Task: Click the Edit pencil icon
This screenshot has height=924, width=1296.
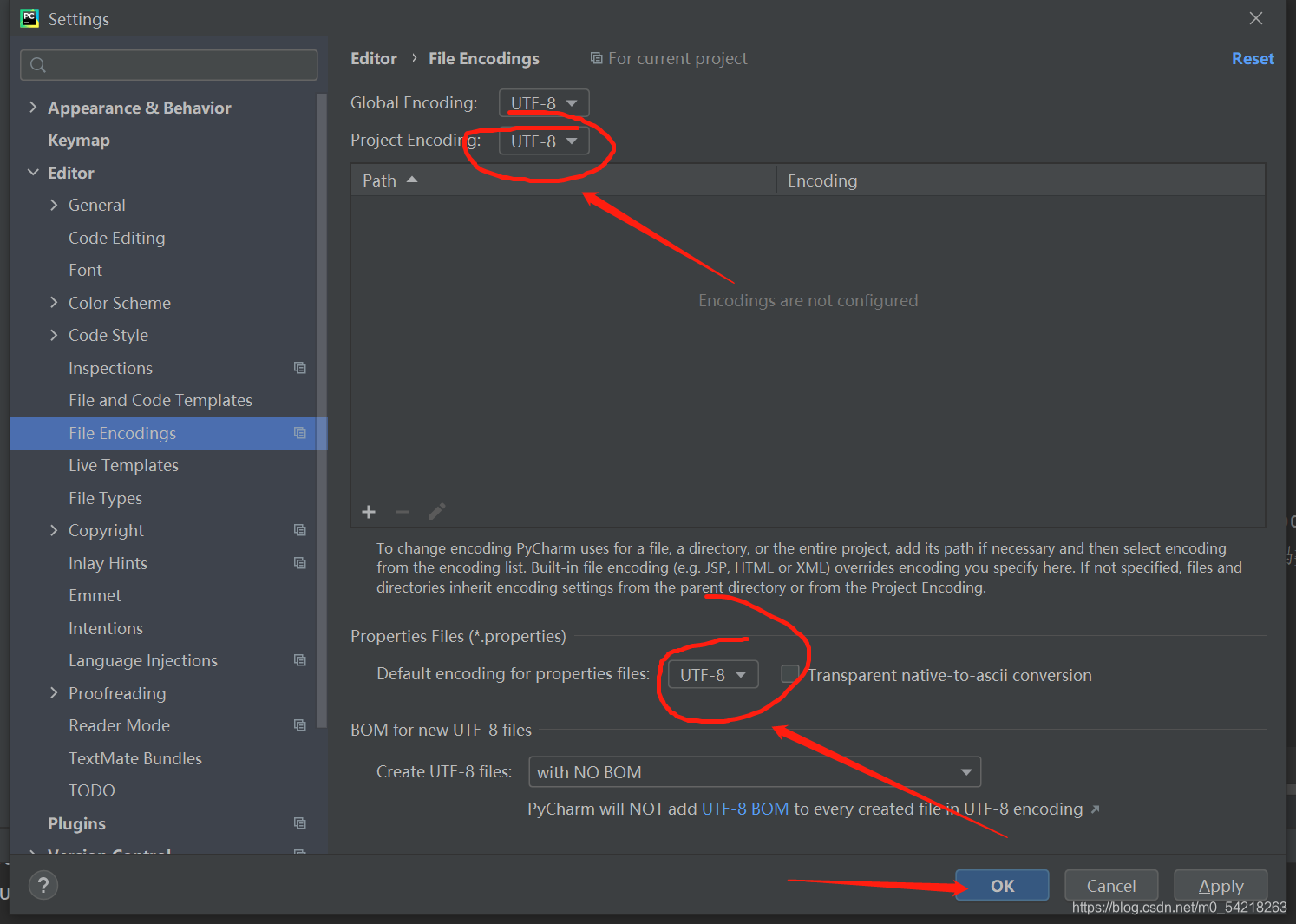Action: click(x=436, y=512)
